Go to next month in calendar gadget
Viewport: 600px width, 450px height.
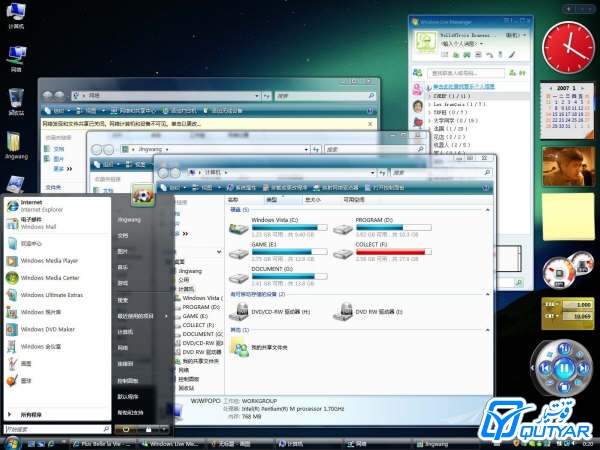pyautogui.click(x=582, y=88)
